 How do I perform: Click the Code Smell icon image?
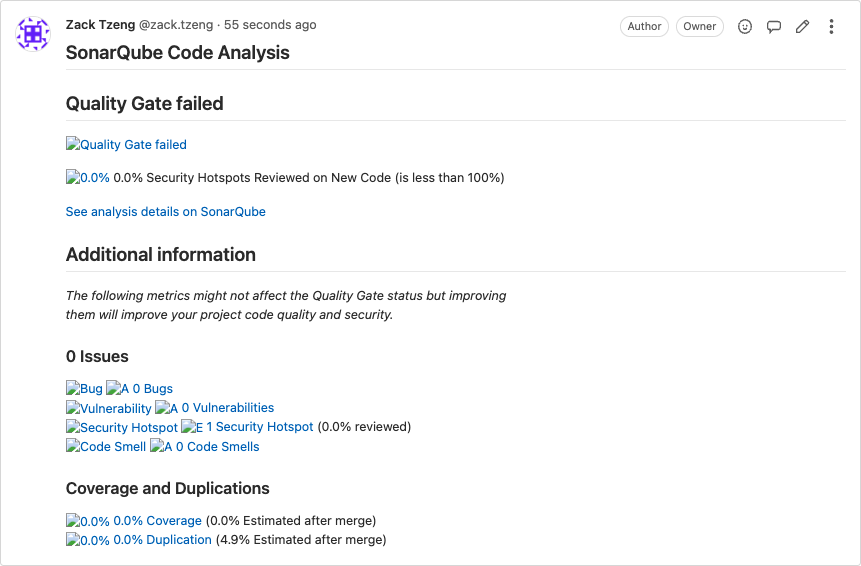106,447
